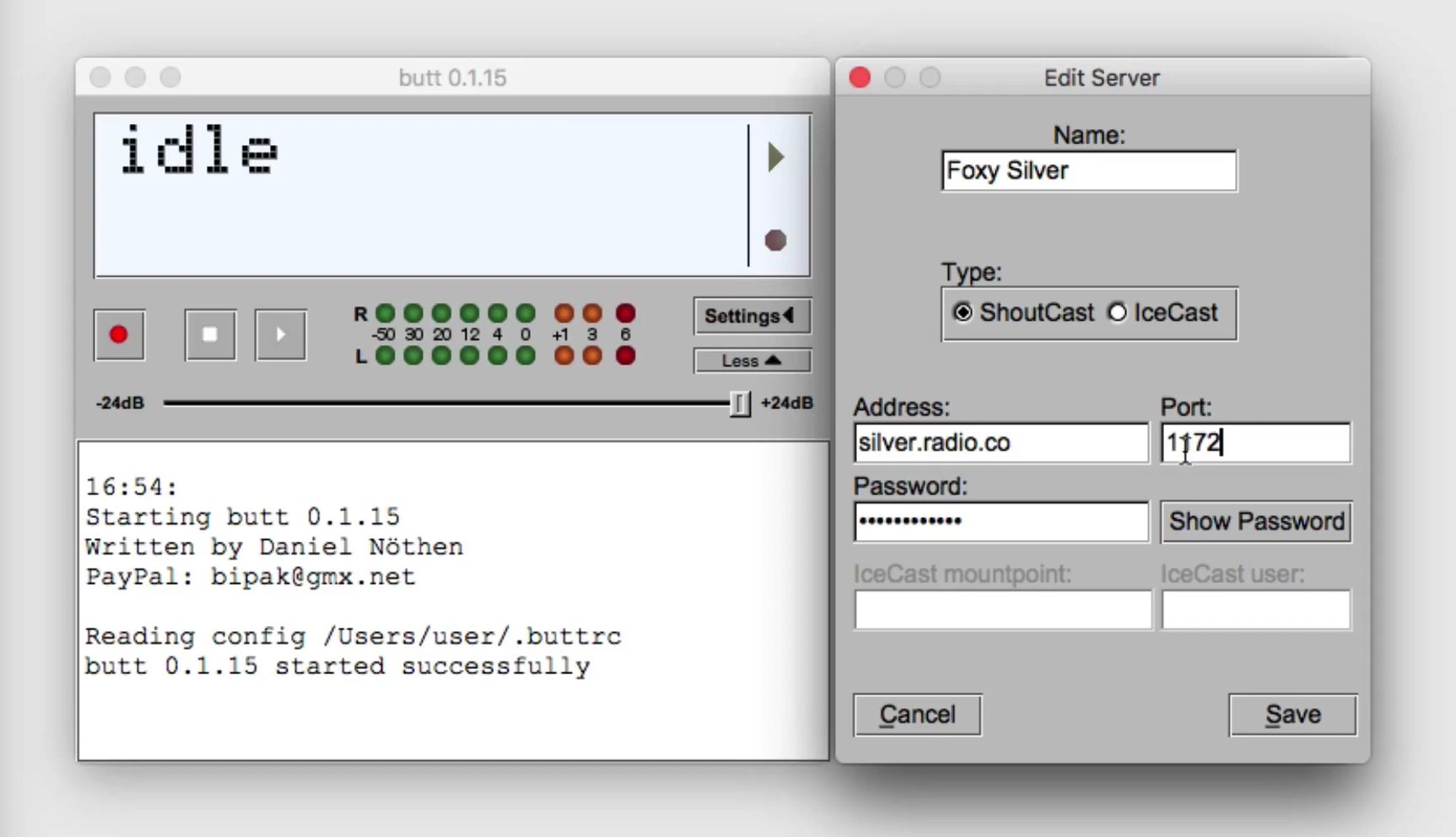The height and width of the screenshot is (837, 1456).
Task: Select the ShoutCast server type
Action: point(963,312)
